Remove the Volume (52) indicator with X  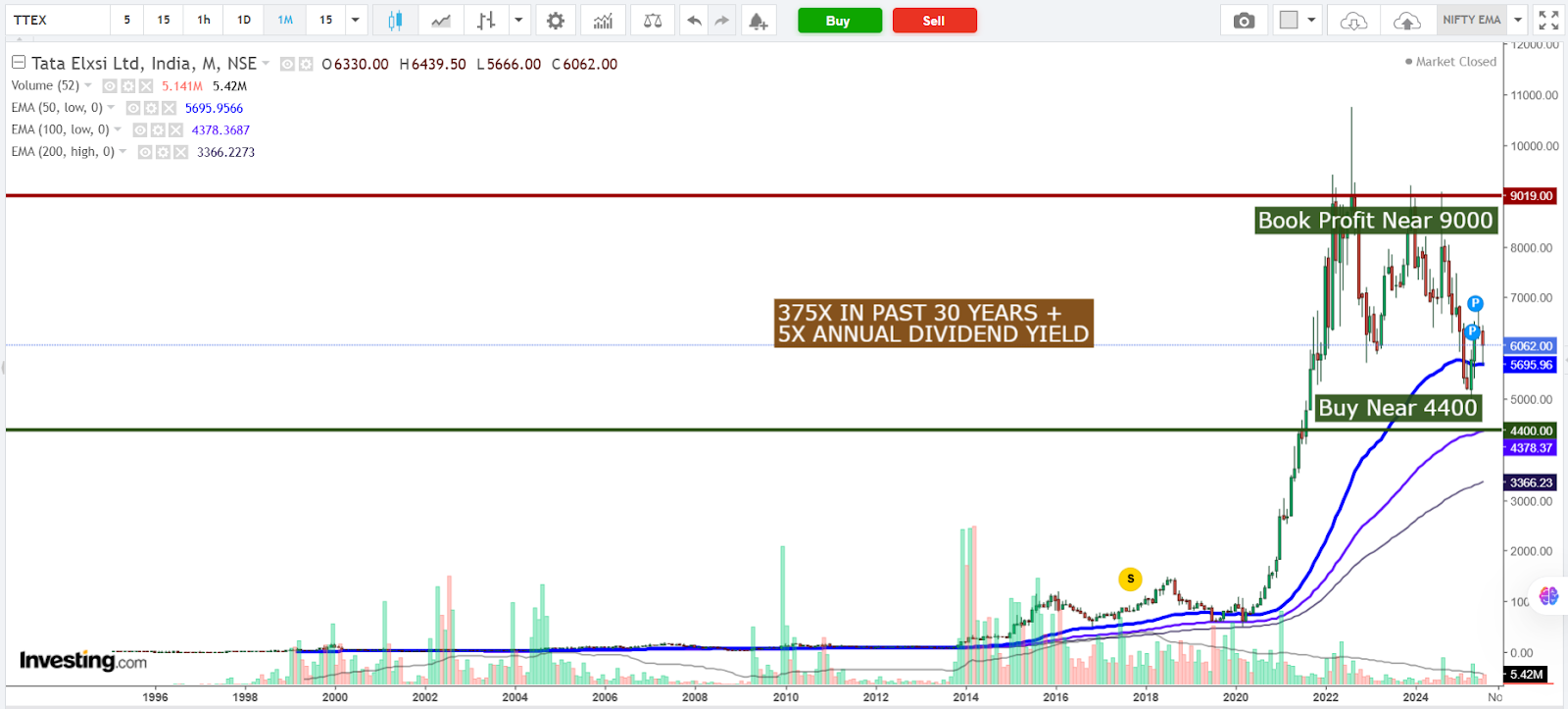click(146, 86)
